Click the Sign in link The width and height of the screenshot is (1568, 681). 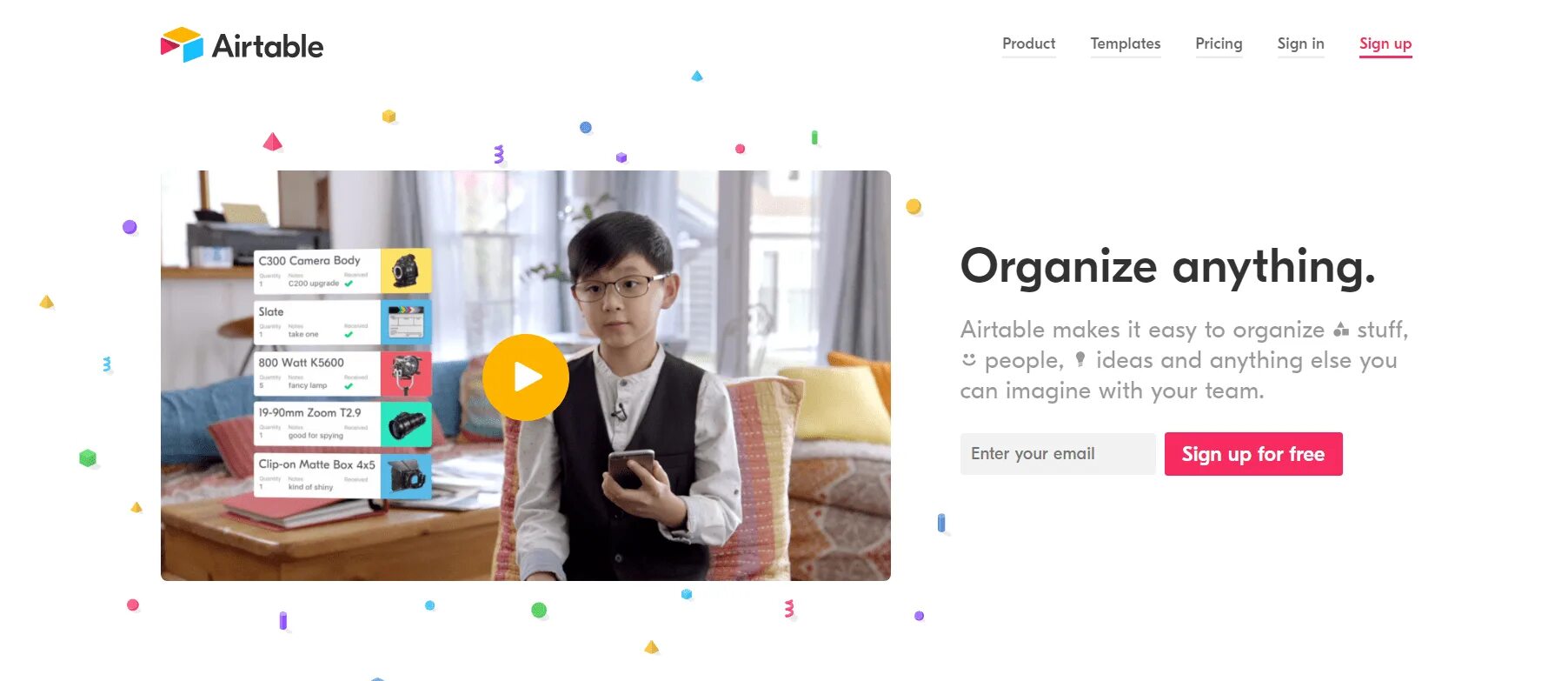tap(1301, 43)
